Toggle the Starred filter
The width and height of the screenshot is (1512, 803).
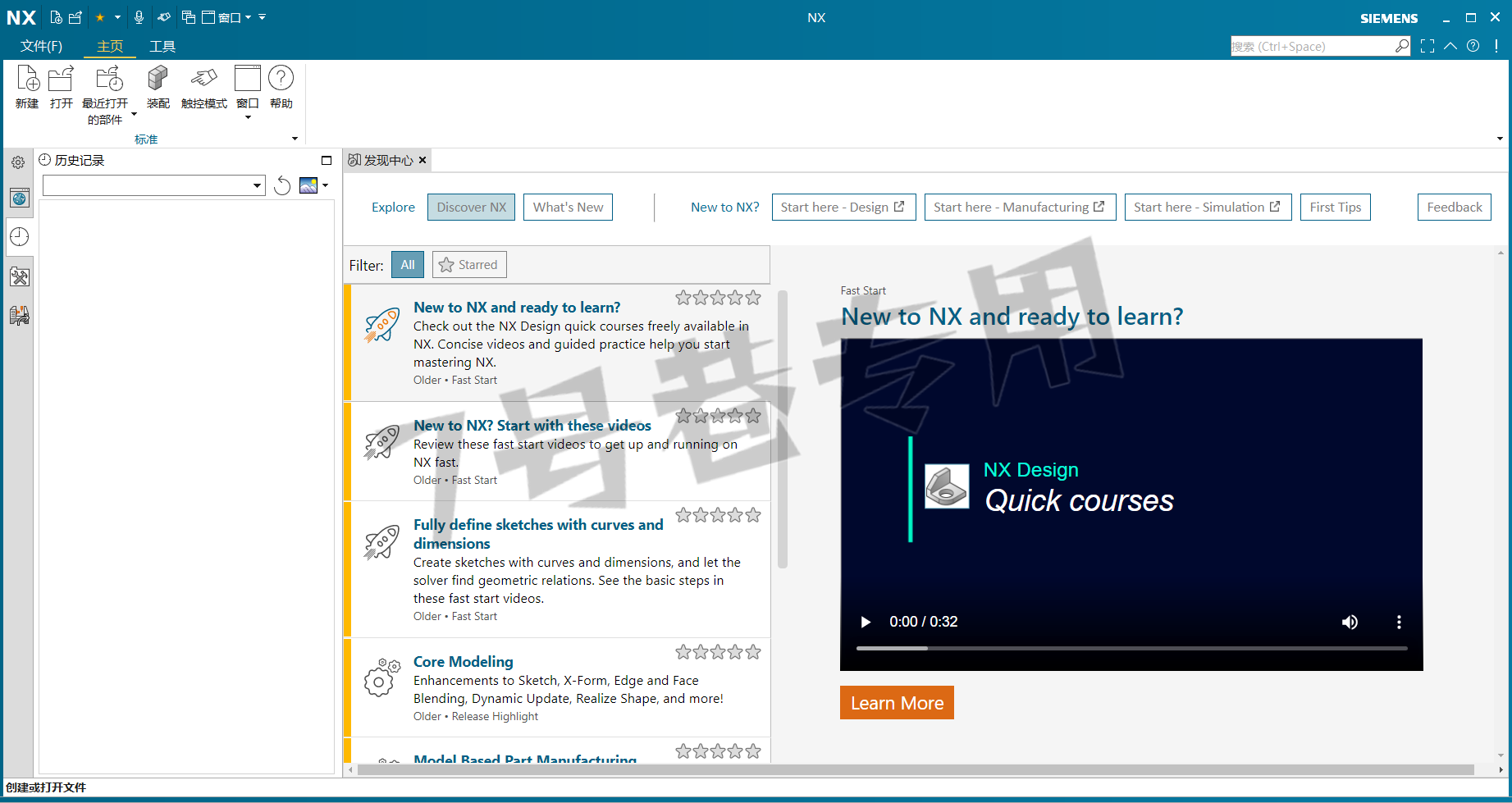pos(469,264)
